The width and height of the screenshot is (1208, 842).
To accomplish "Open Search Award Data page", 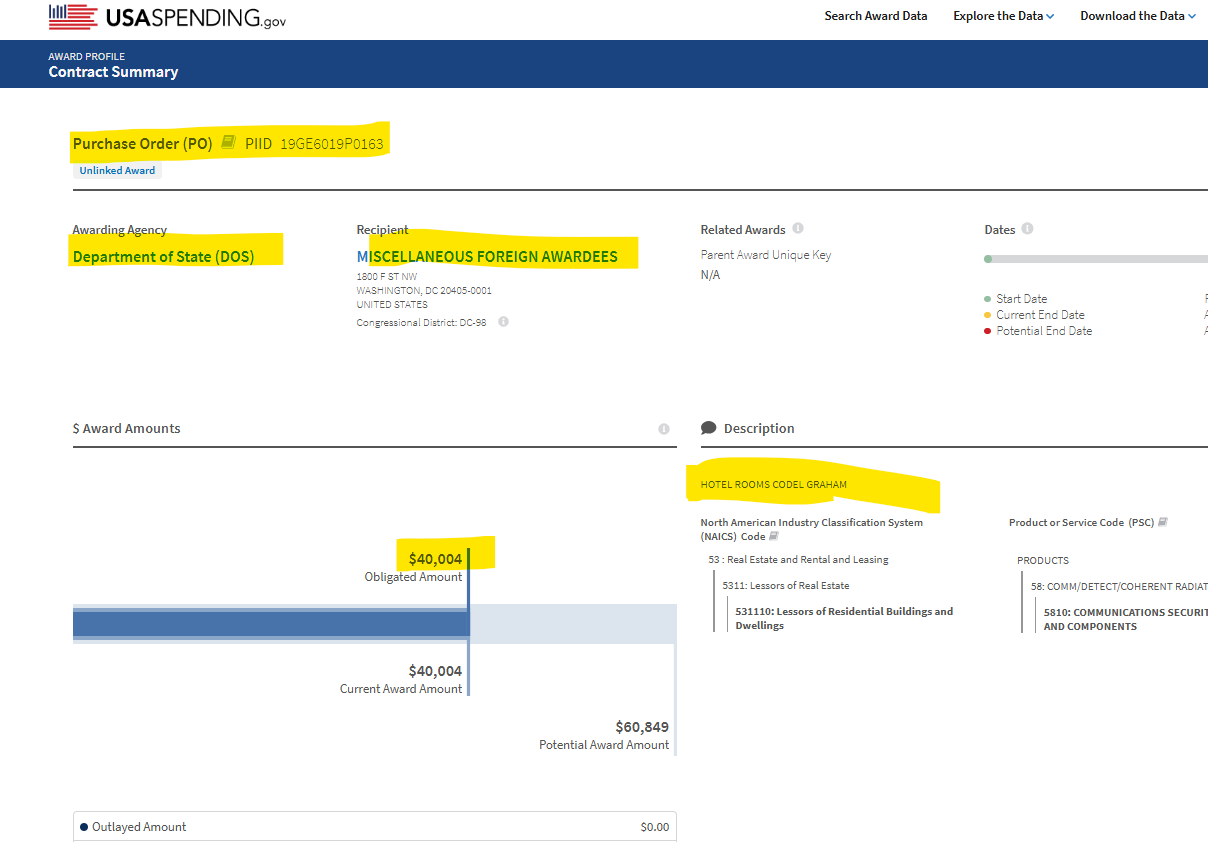I will point(876,16).
